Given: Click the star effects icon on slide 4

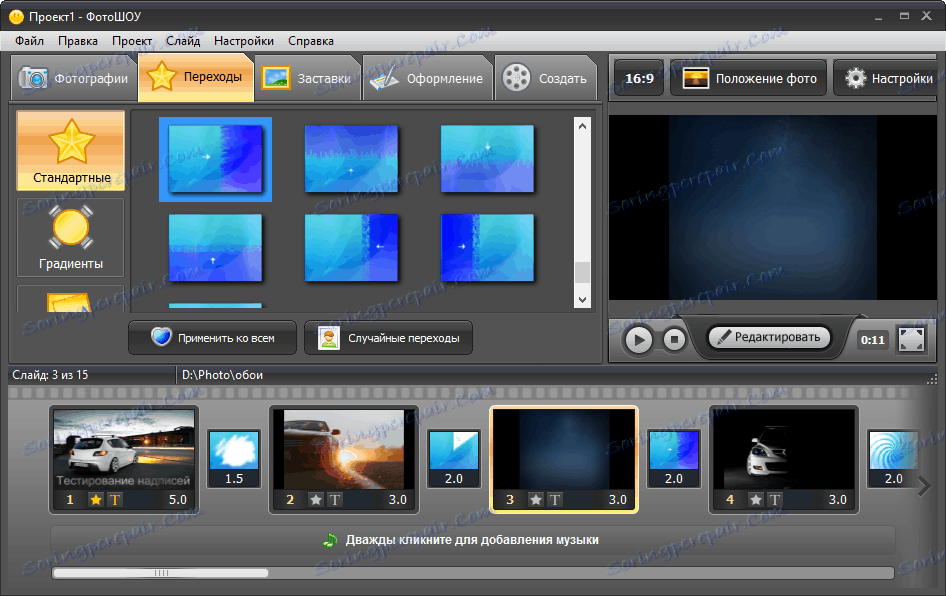Looking at the screenshot, I should pos(756,499).
